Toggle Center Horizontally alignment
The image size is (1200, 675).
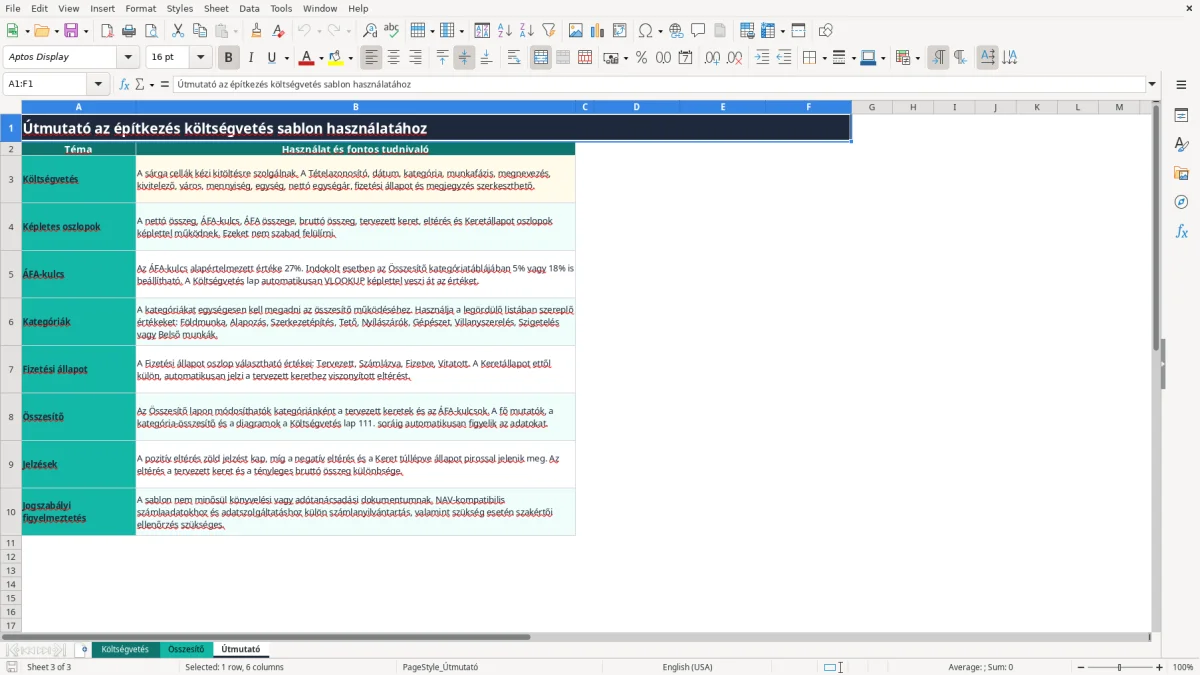click(x=394, y=58)
